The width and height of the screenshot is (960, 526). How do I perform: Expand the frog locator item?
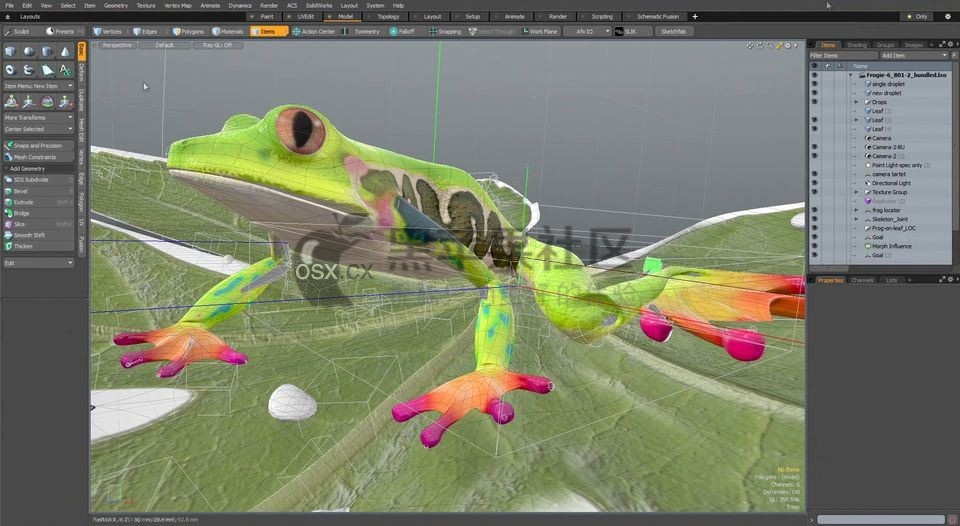[x=857, y=210]
